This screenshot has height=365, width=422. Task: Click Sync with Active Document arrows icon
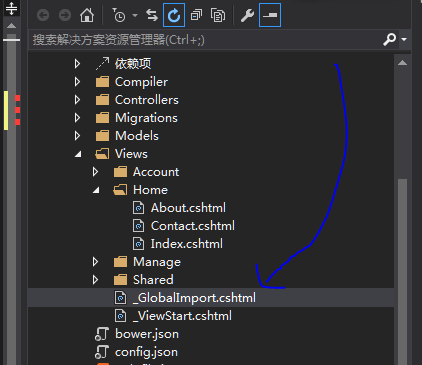pyautogui.click(x=152, y=15)
